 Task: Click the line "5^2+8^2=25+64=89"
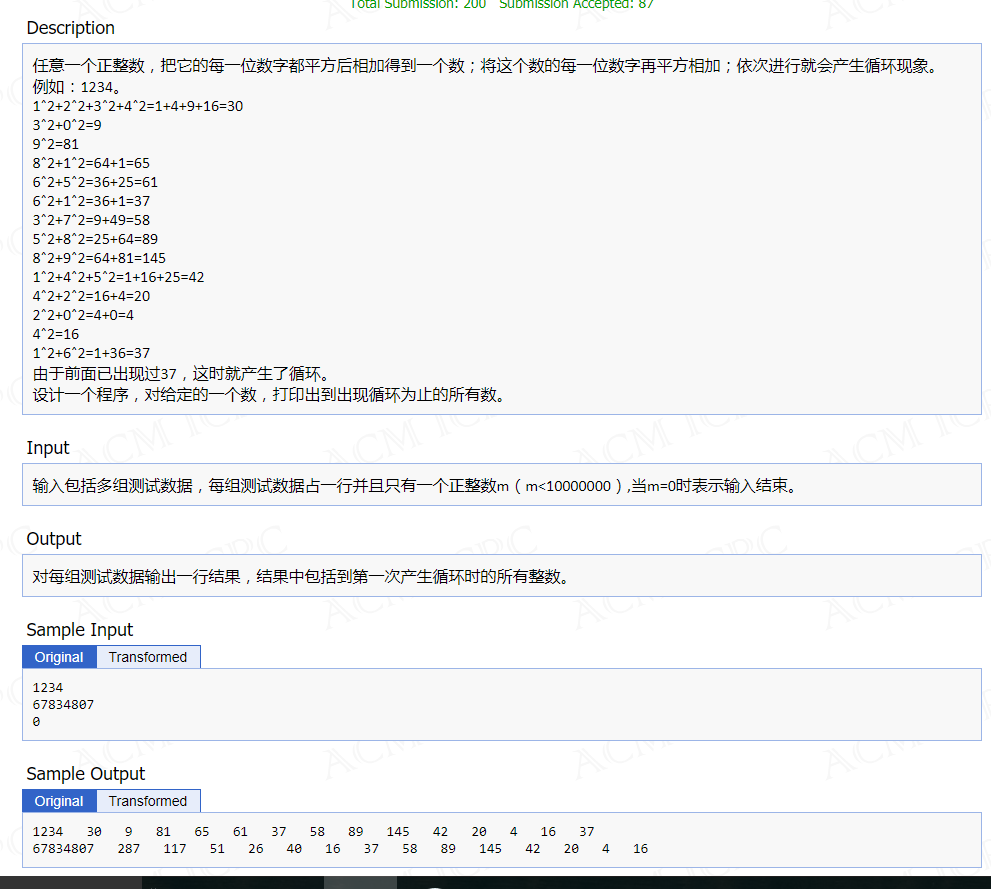click(x=95, y=239)
